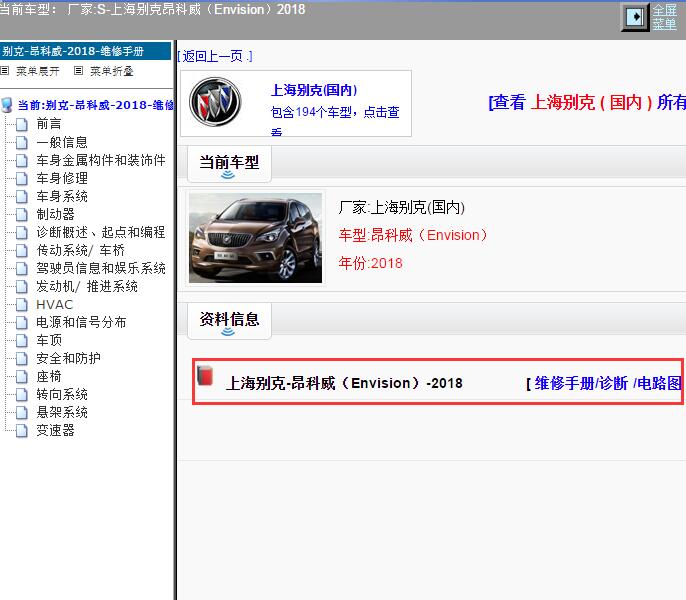Open 传动系统/车桥 tree item

pyautogui.click(x=81, y=250)
